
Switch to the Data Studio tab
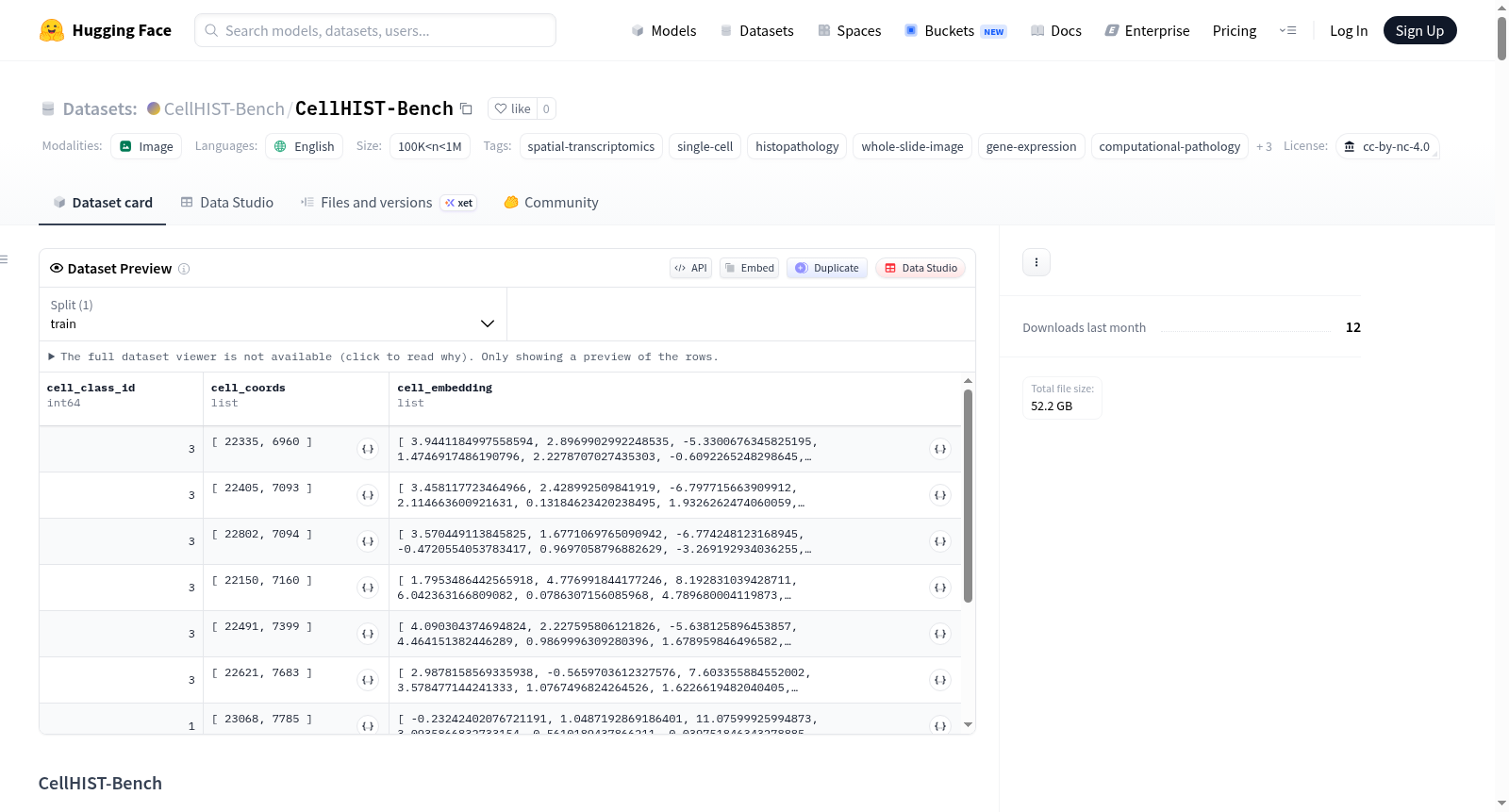point(227,203)
